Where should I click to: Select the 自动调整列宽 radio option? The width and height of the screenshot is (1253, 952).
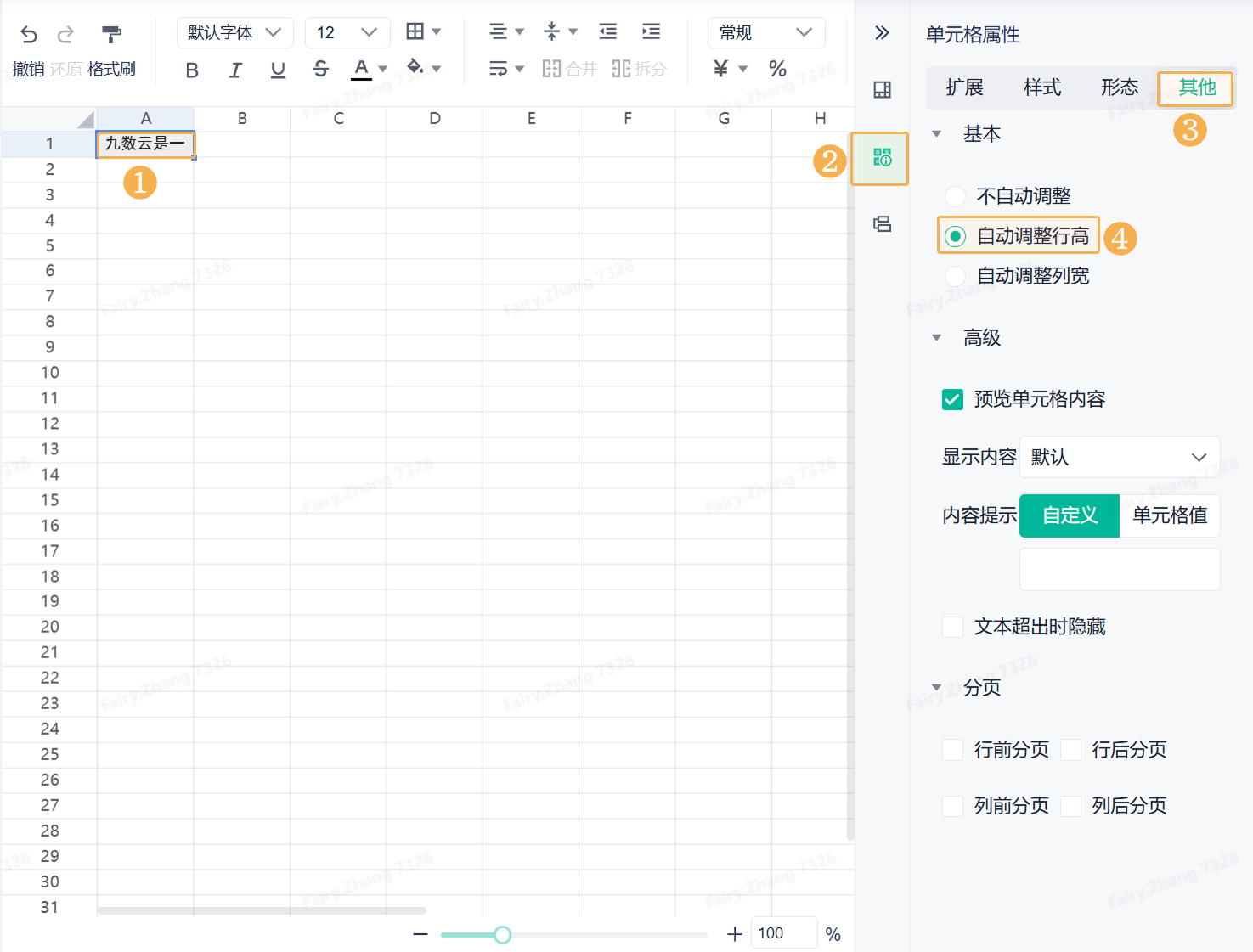pyautogui.click(x=956, y=276)
